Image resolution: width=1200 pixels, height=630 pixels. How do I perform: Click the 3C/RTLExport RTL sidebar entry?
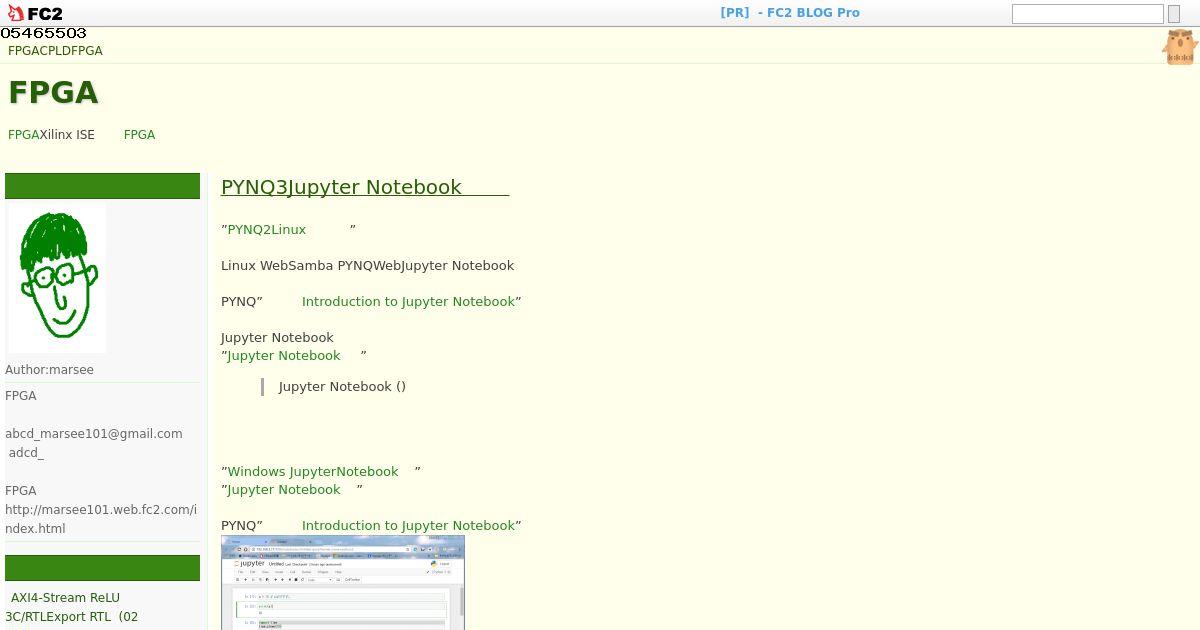pyautogui.click(x=71, y=617)
